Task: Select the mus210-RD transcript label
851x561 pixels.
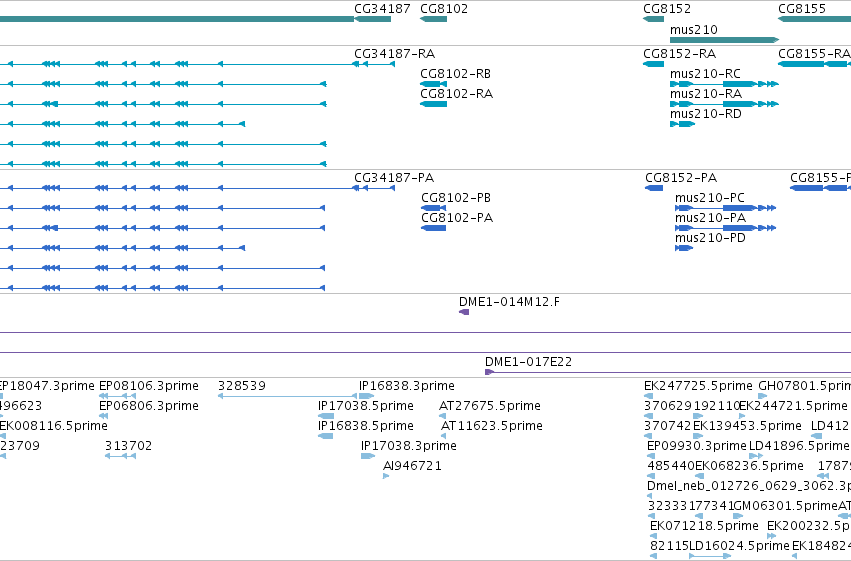Action: tap(706, 114)
